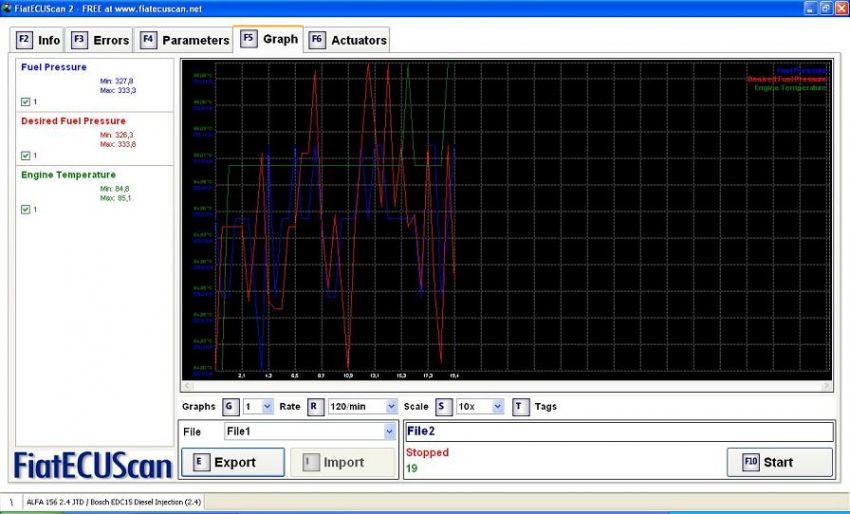Click the F4 key icon on Parameters tab
850x514 pixels.
point(148,40)
